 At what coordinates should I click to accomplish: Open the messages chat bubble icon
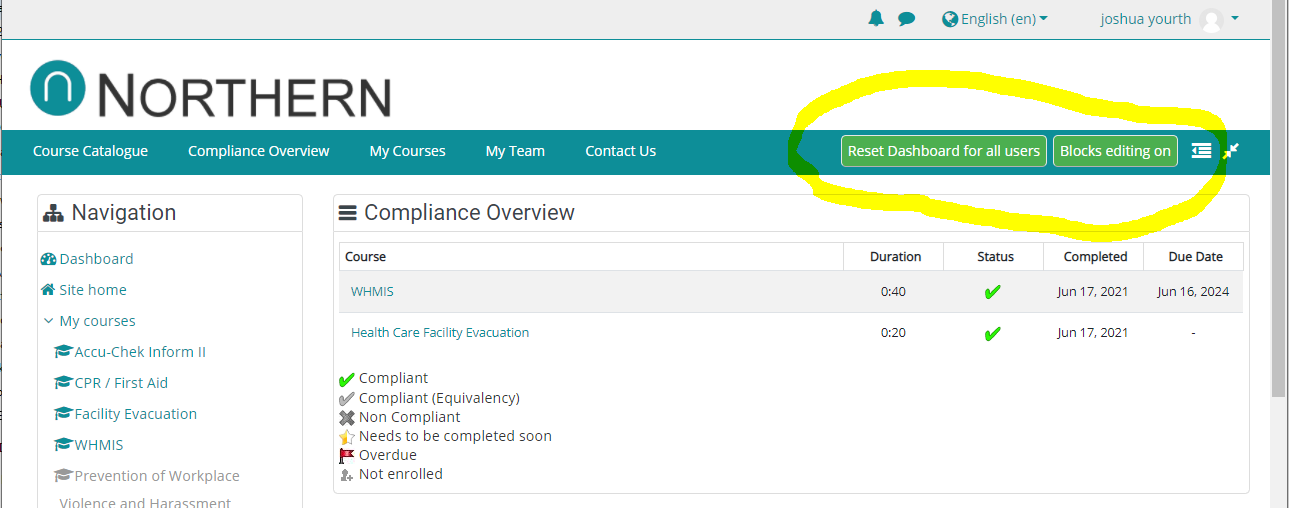pyautogui.click(x=906, y=18)
